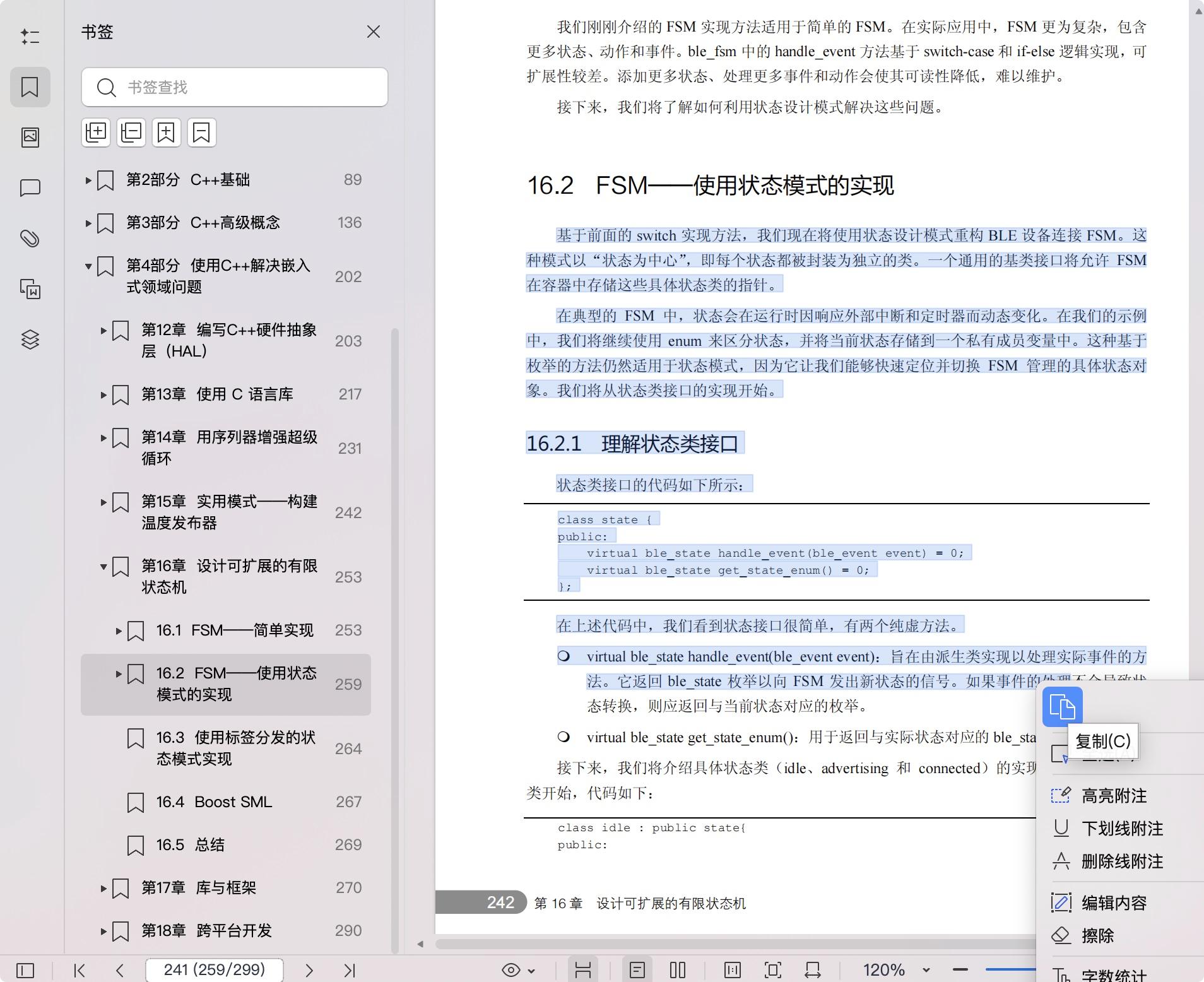The width and height of the screenshot is (1204, 982).
Task: Open the comments panel icon
Action: (x=30, y=188)
